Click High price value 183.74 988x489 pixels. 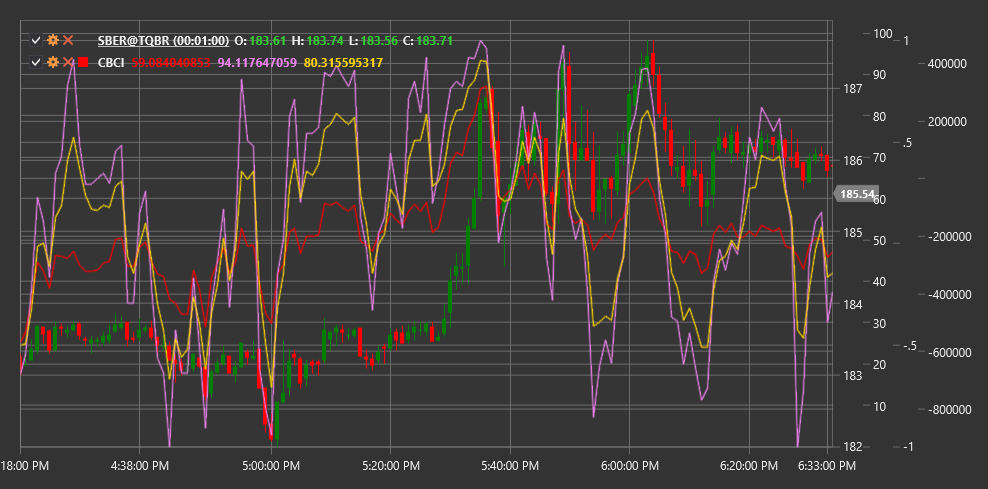325,41
